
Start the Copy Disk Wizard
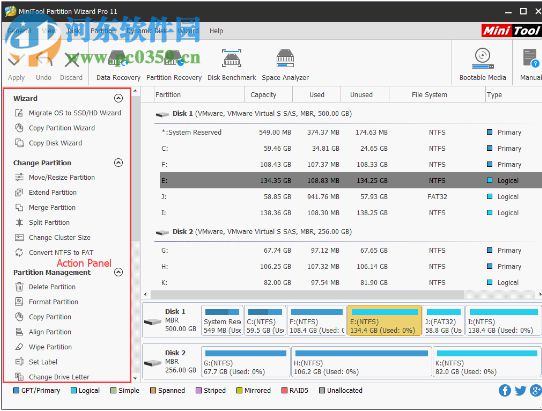(x=55, y=143)
